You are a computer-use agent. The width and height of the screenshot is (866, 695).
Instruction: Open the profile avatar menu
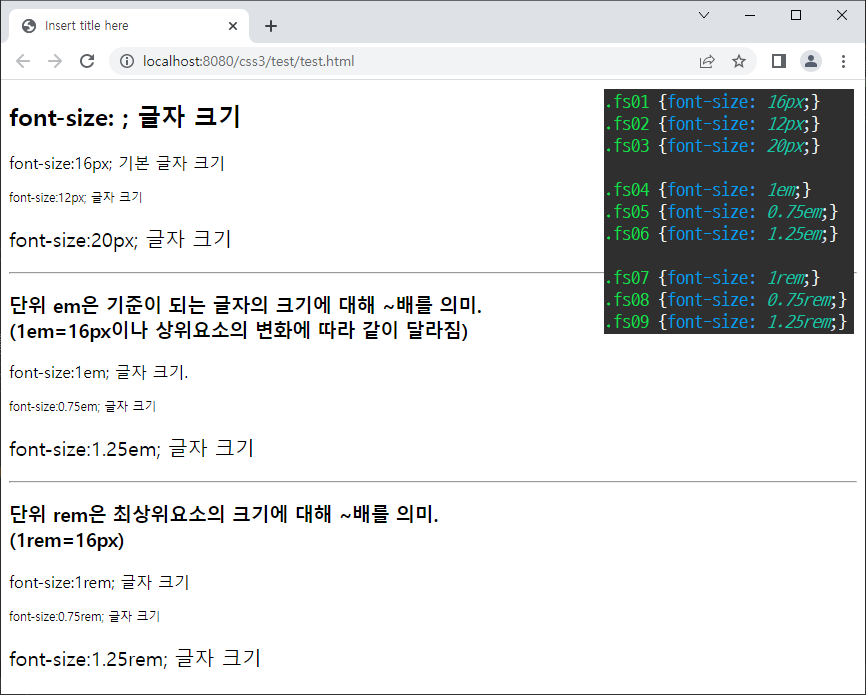pyautogui.click(x=811, y=61)
